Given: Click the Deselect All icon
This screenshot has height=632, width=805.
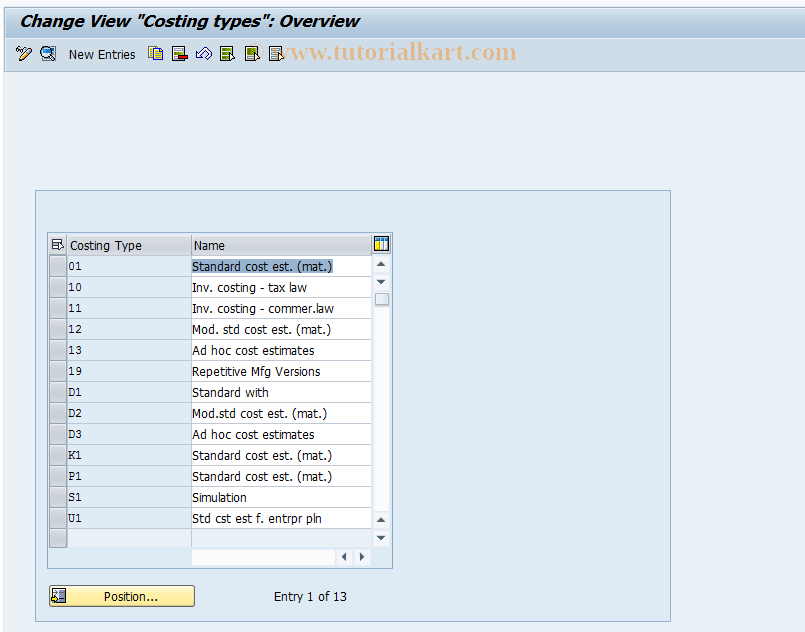Looking at the screenshot, I should click(276, 54).
